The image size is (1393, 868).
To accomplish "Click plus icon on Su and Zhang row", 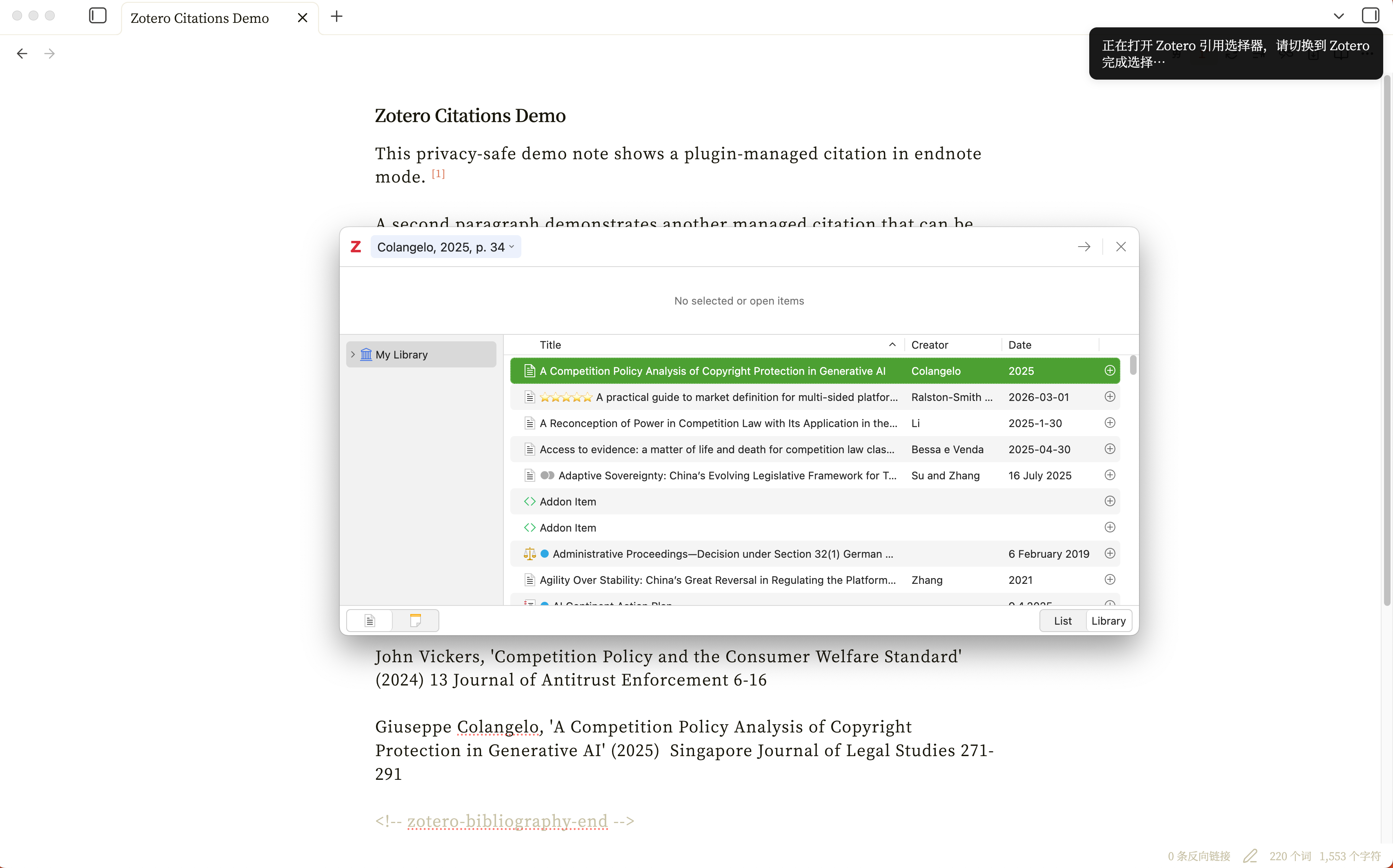I will pos(1110,475).
